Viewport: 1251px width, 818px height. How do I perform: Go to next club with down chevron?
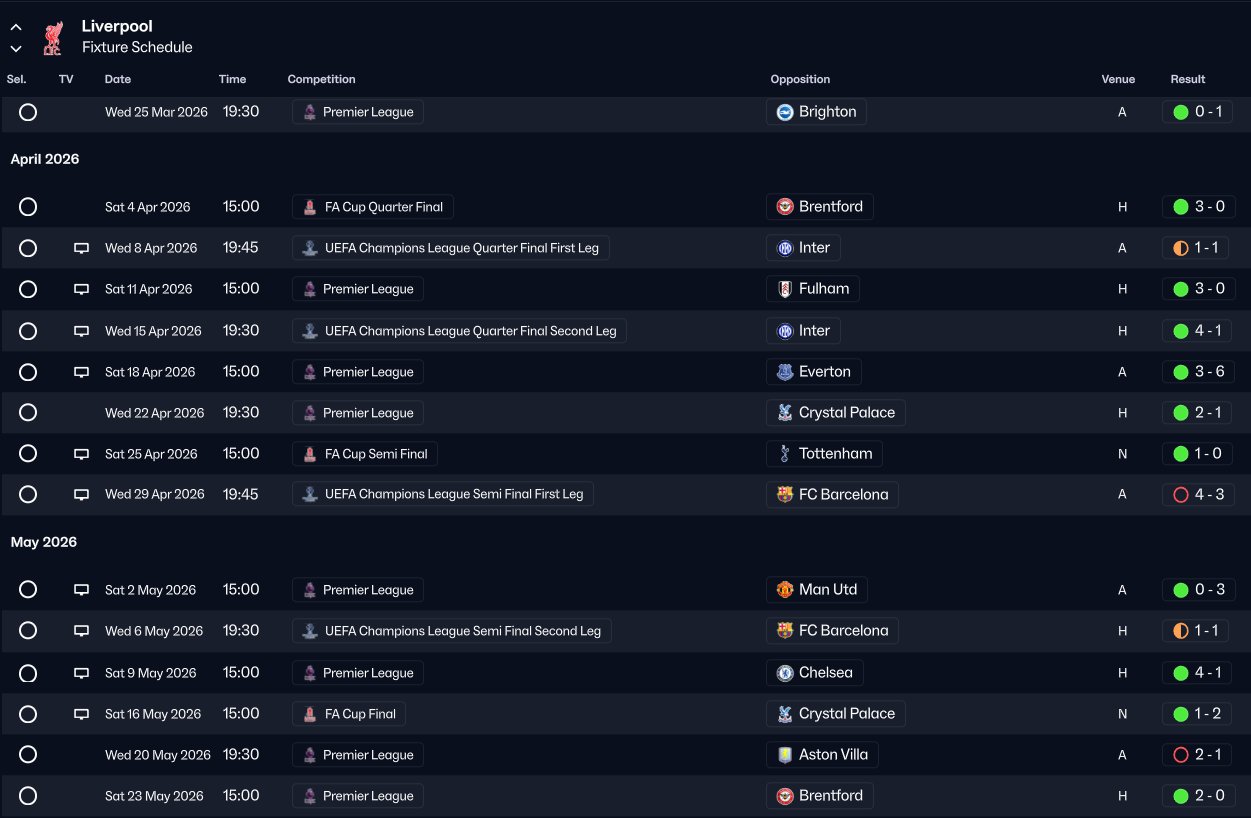tap(16, 48)
